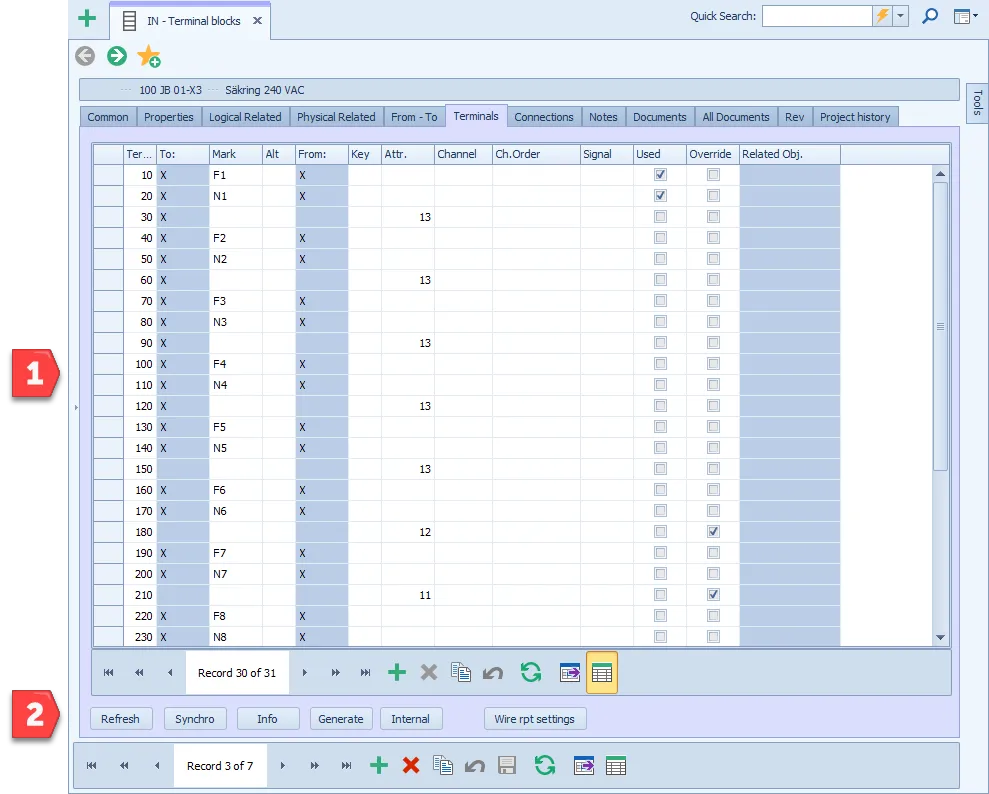Open Wire rpt settings
This screenshot has width=989, height=794.
click(x=535, y=719)
